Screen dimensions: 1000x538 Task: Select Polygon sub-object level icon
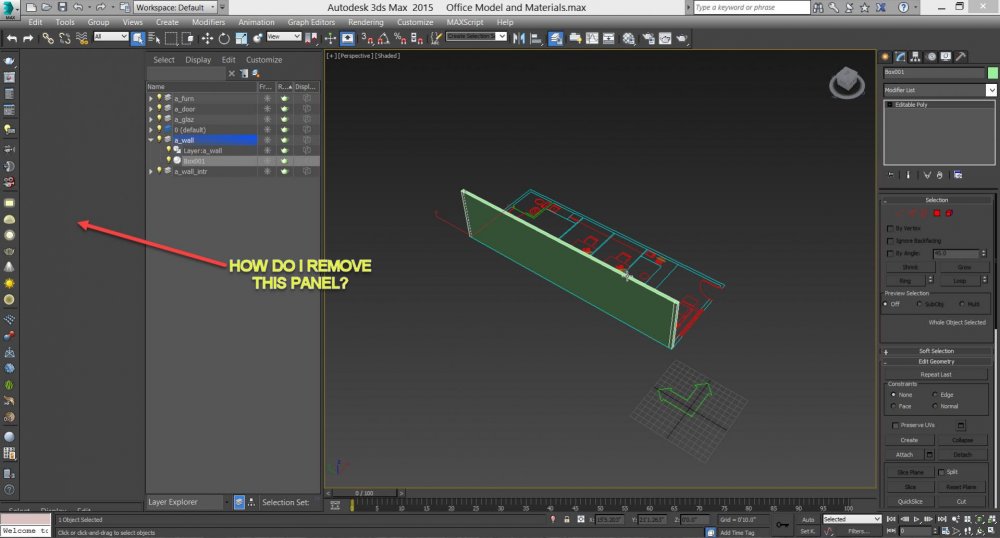[937, 212]
